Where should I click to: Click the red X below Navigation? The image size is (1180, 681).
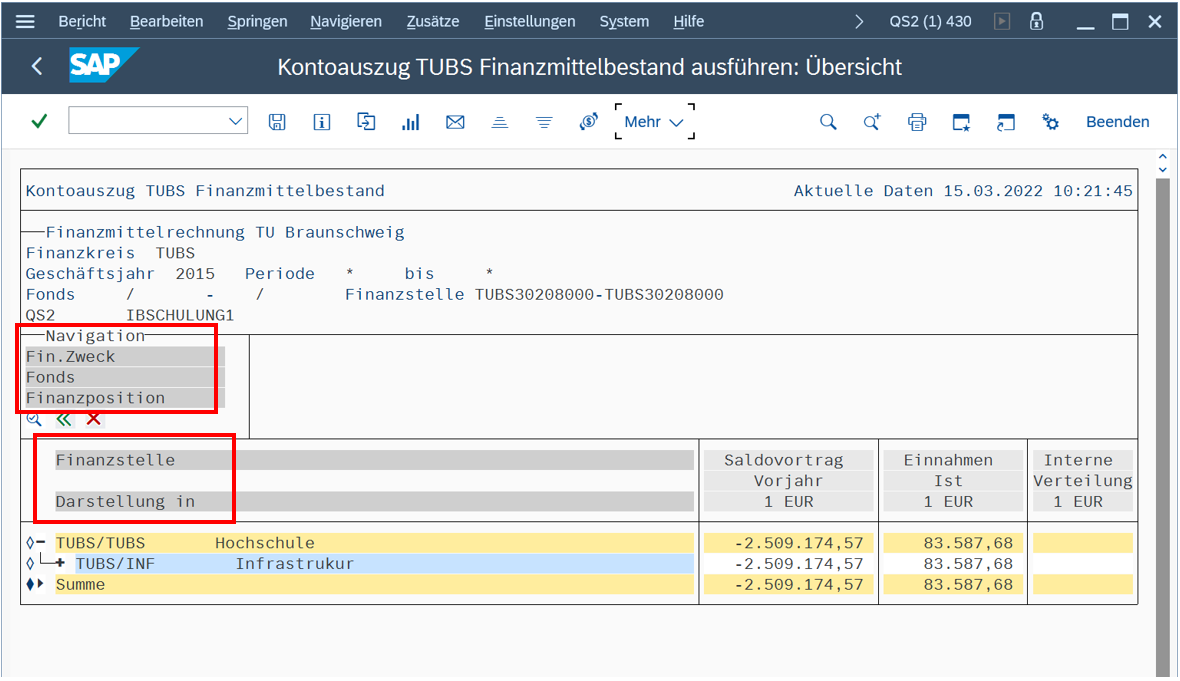(94, 419)
